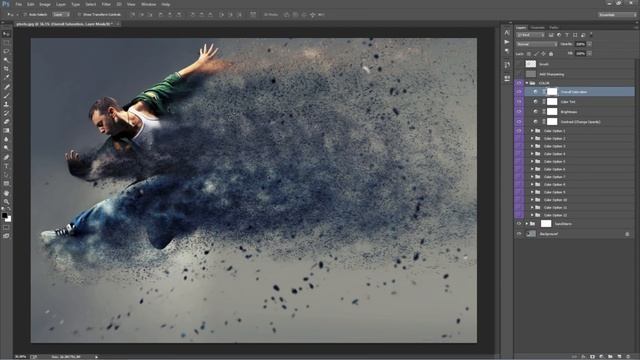Collapse the COLOR group
The image size is (640, 360).
pos(527,83)
